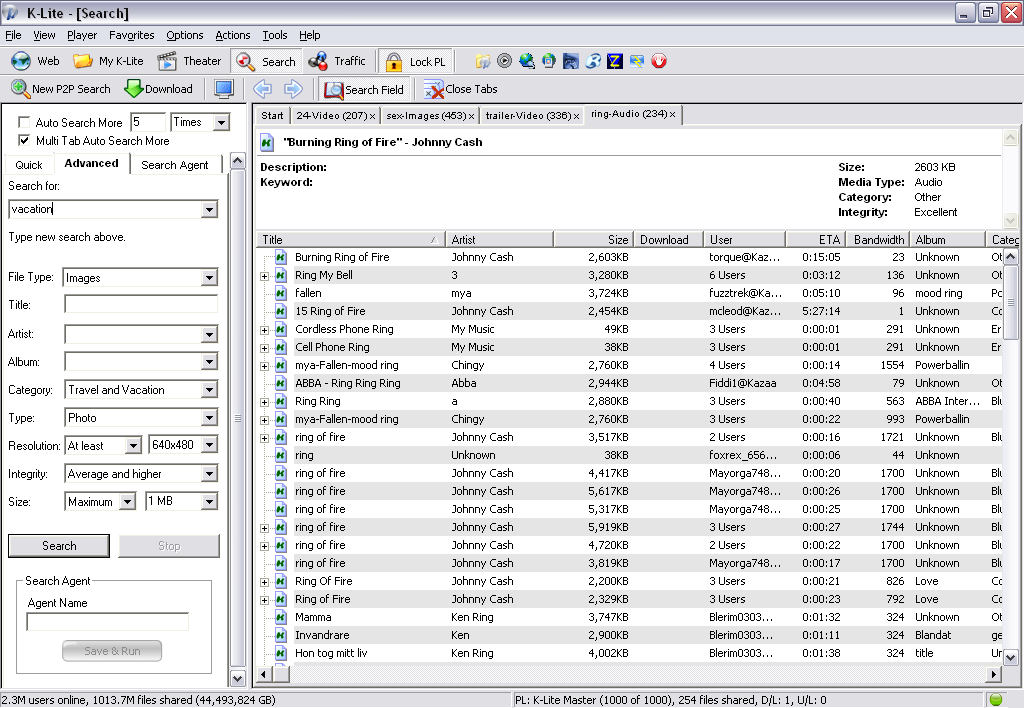Open the Search view magnifier
This screenshot has height=708, width=1024.
click(x=246, y=61)
